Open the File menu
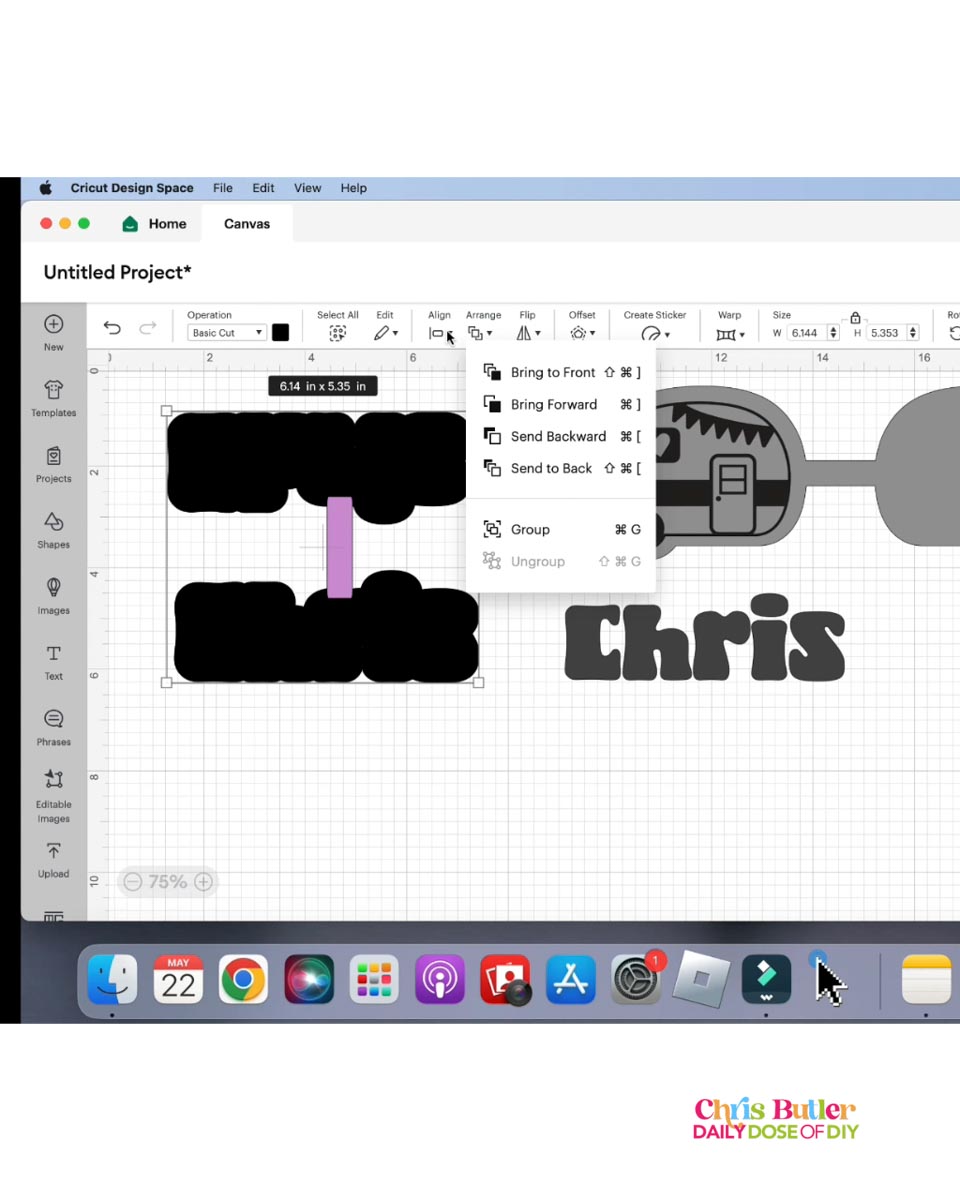Image resolution: width=960 pixels, height=1200 pixels. 223,188
